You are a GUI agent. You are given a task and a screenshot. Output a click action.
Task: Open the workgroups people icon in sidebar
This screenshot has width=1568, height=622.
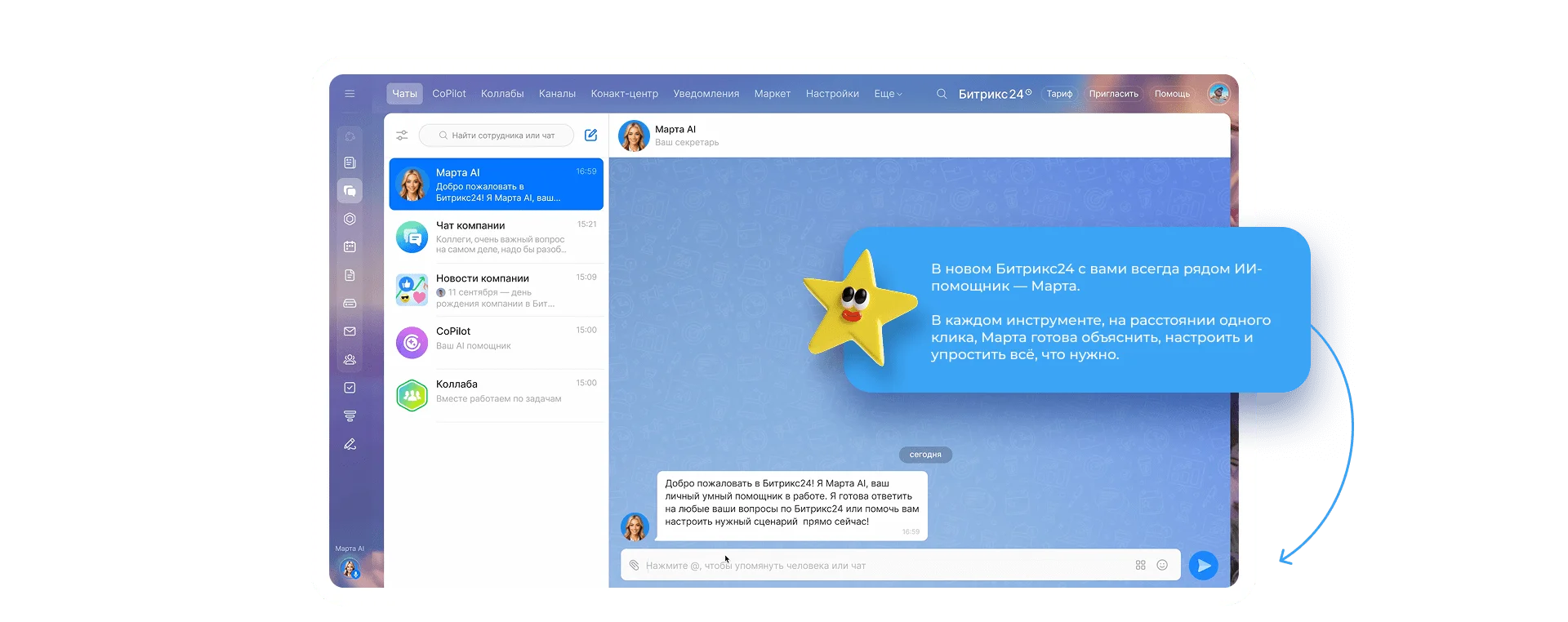click(350, 359)
